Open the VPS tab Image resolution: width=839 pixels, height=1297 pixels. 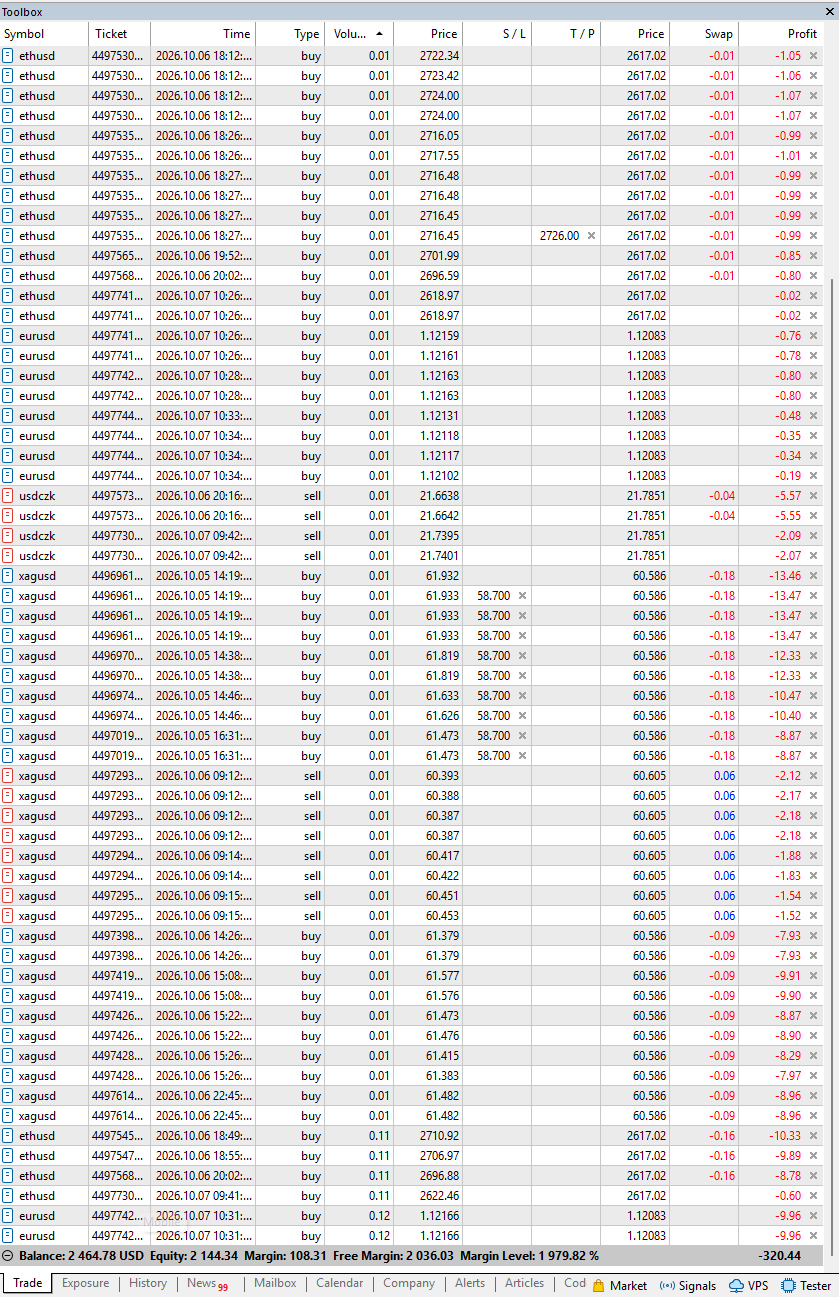(750, 1285)
